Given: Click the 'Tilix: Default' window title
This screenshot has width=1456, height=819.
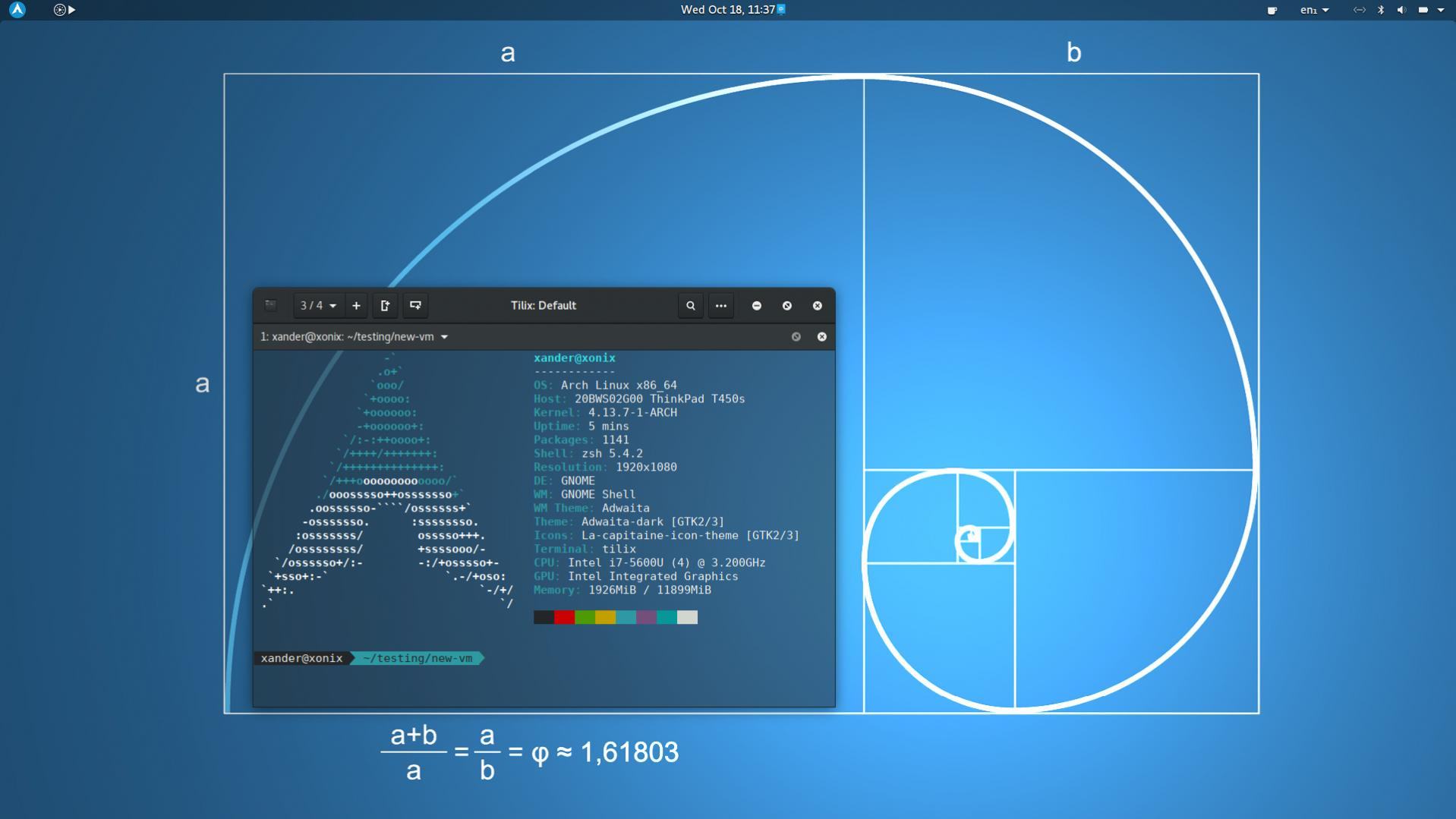Looking at the screenshot, I should point(544,305).
